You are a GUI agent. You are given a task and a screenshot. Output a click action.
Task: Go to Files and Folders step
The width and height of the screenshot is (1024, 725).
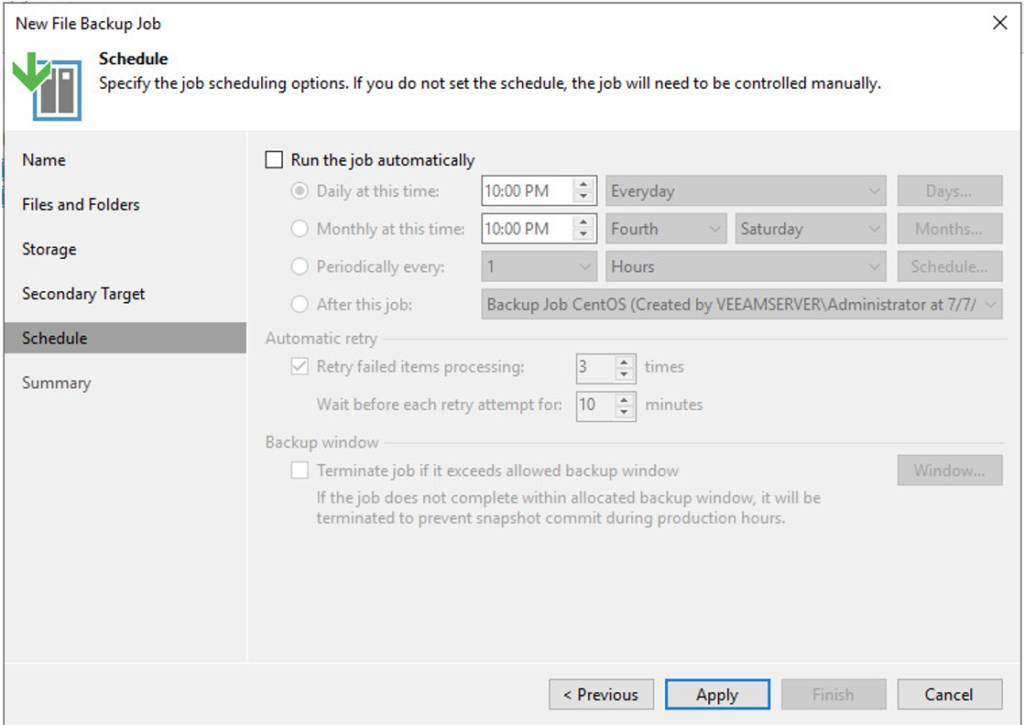click(81, 204)
